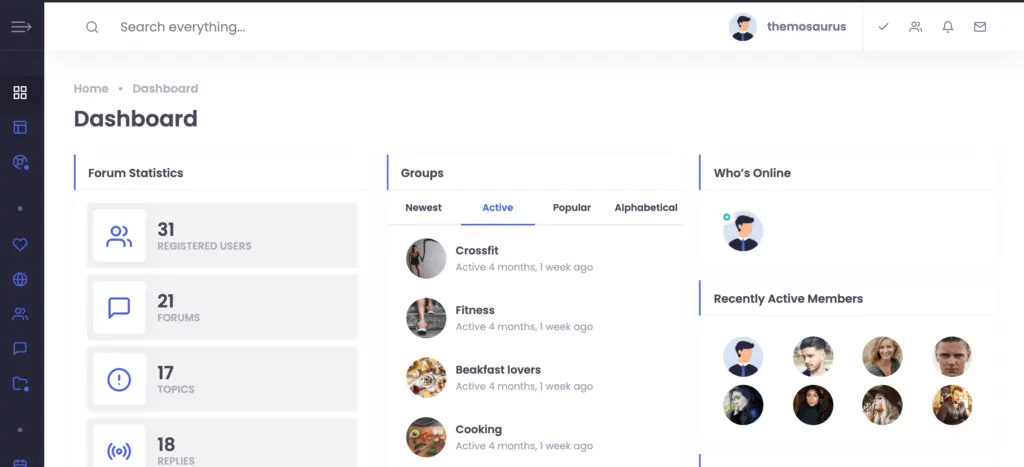The height and width of the screenshot is (467, 1024).
Task: Switch to the Popular groups tab
Action: click(x=571, y=208)
